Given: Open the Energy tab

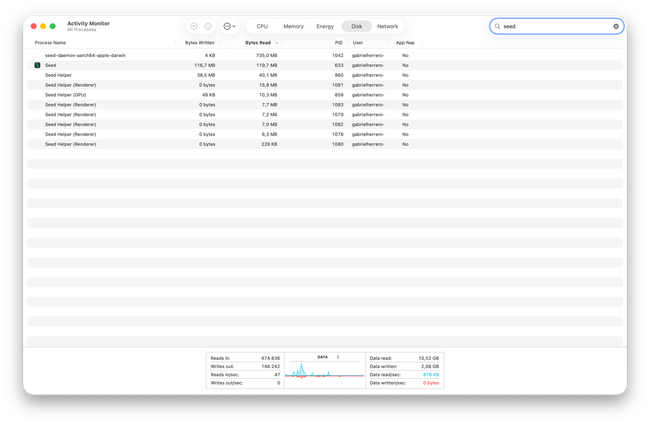Looking at the screenshot, I should pyautogui.click(x=325, y=26).
